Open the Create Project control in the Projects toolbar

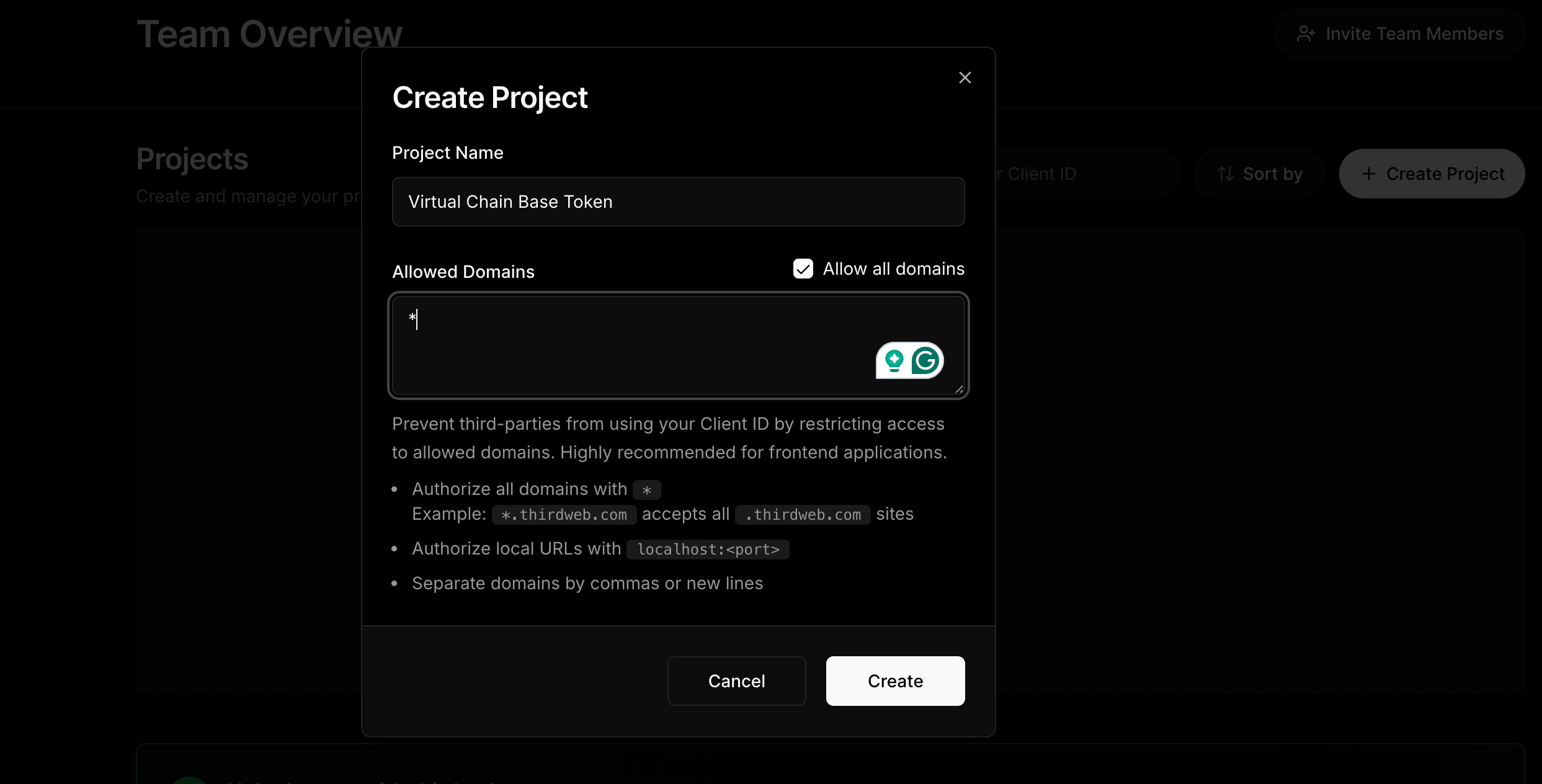[1432, 174]
